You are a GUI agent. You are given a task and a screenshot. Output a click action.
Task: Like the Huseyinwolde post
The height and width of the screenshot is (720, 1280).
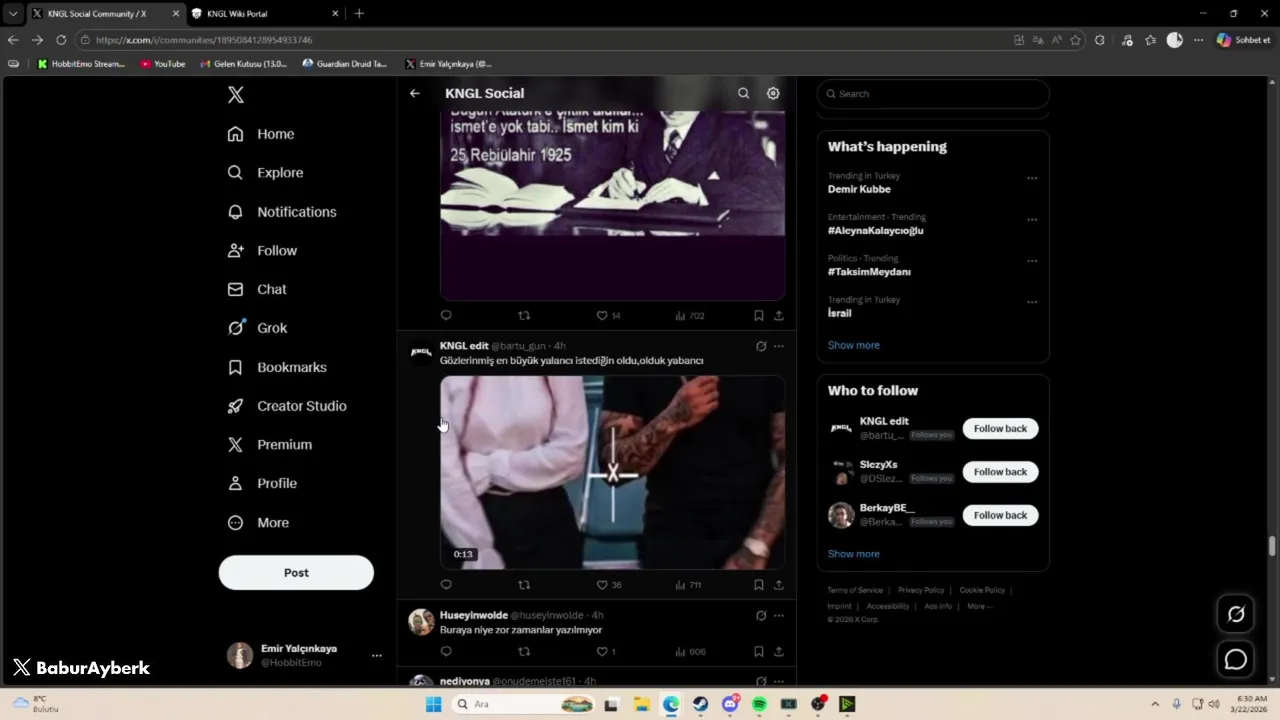pos(606,652)
